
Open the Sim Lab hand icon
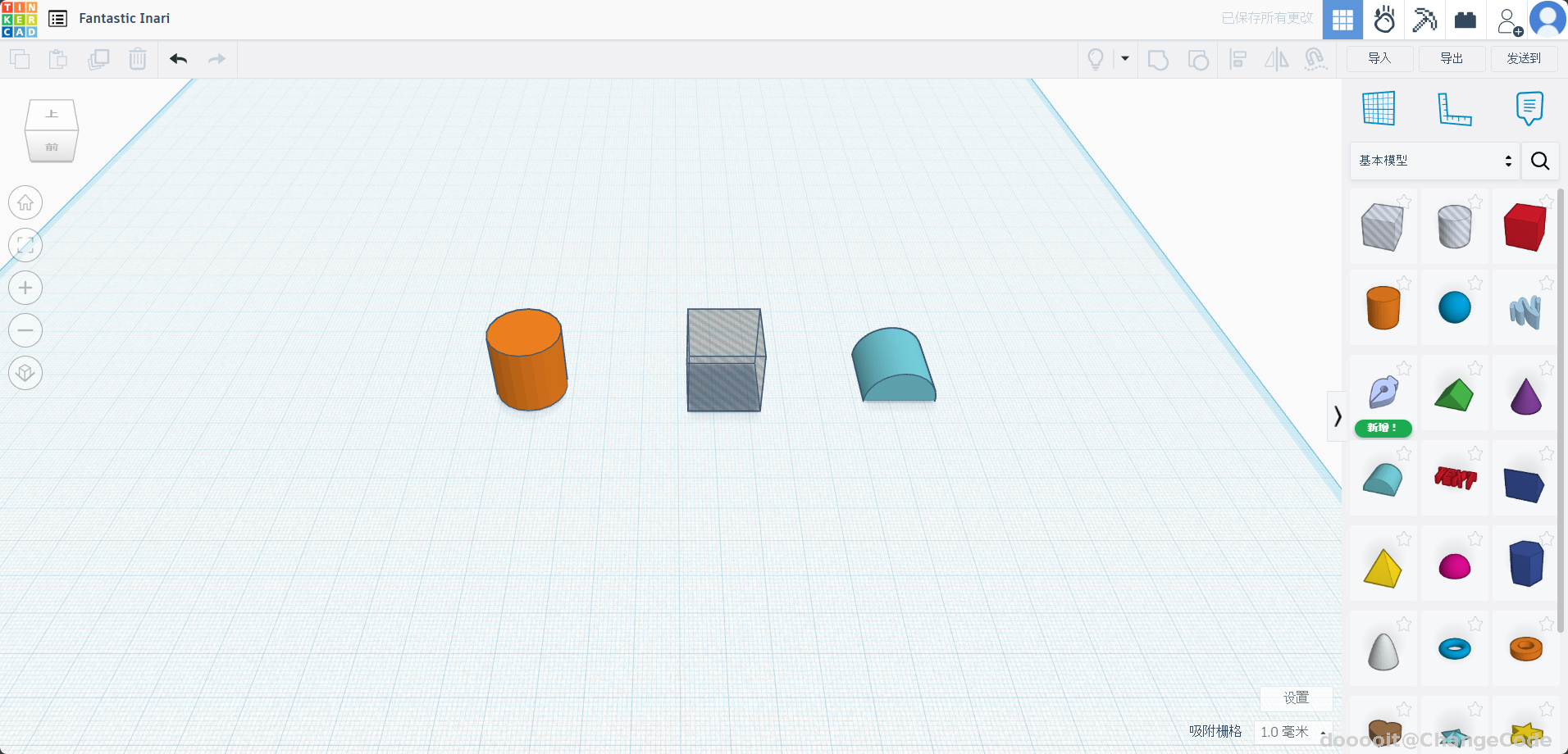pyautogui.click(x=1384, y=20)
